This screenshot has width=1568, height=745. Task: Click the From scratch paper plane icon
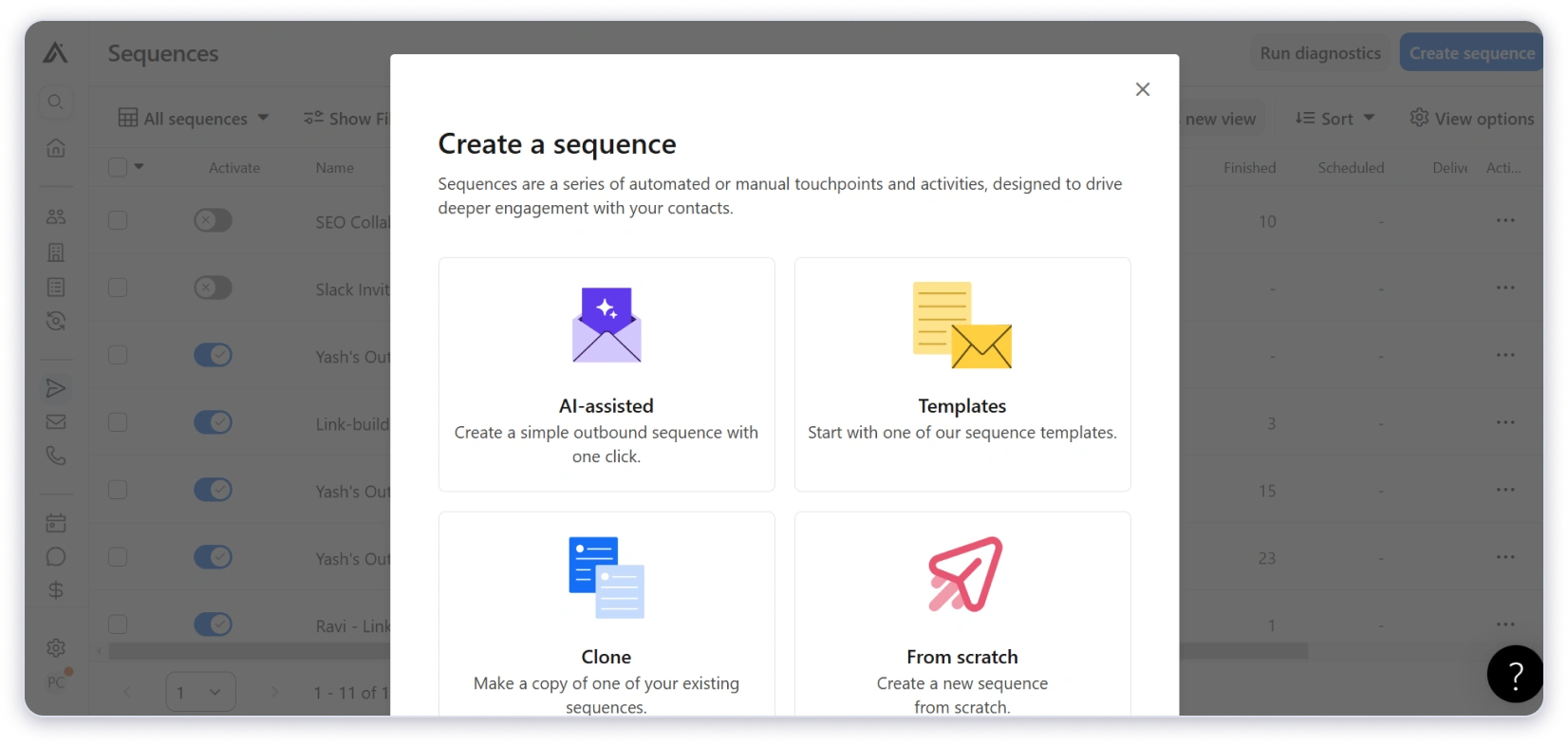pos(964,575)
